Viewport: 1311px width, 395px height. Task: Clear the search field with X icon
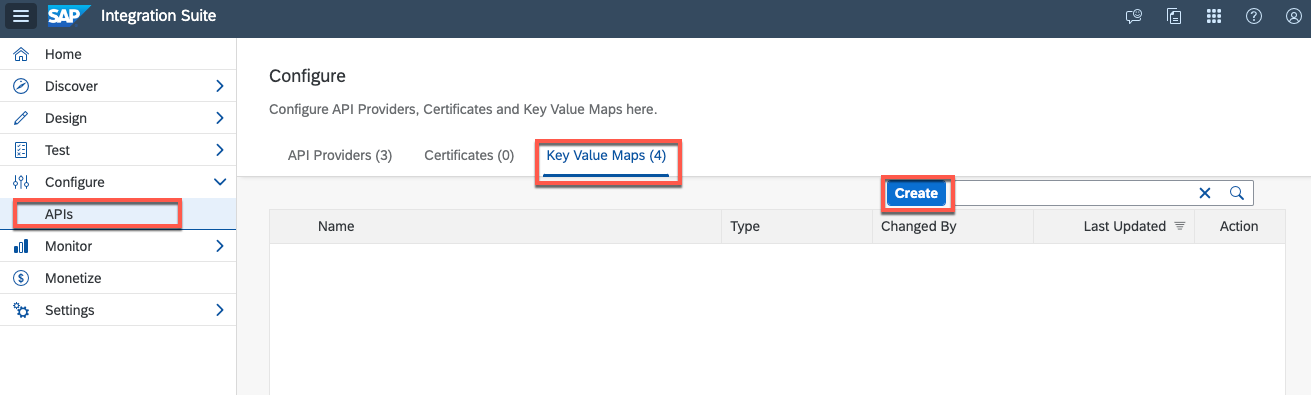click(1205, 193)
